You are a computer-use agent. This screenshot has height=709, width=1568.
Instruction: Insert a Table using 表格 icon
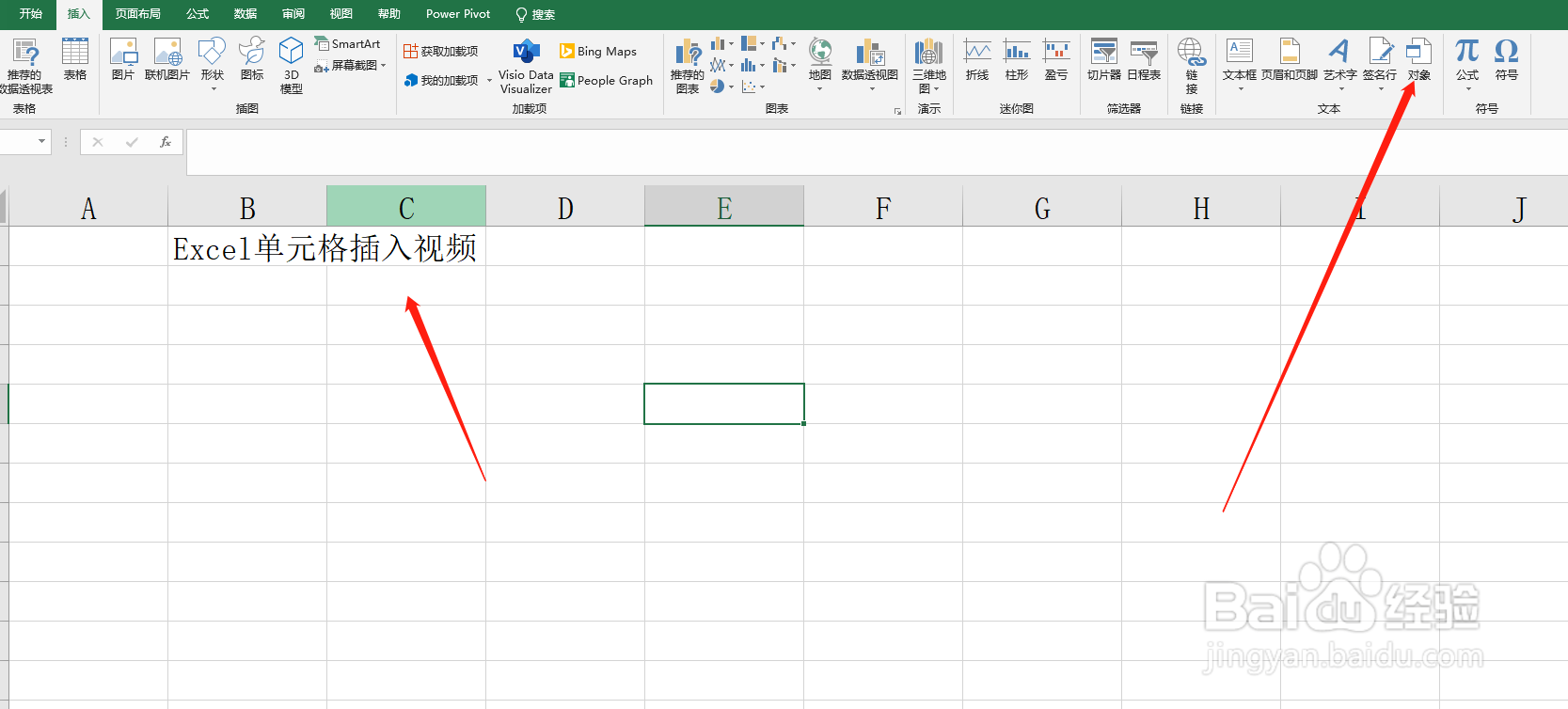[x=75, y=59]
